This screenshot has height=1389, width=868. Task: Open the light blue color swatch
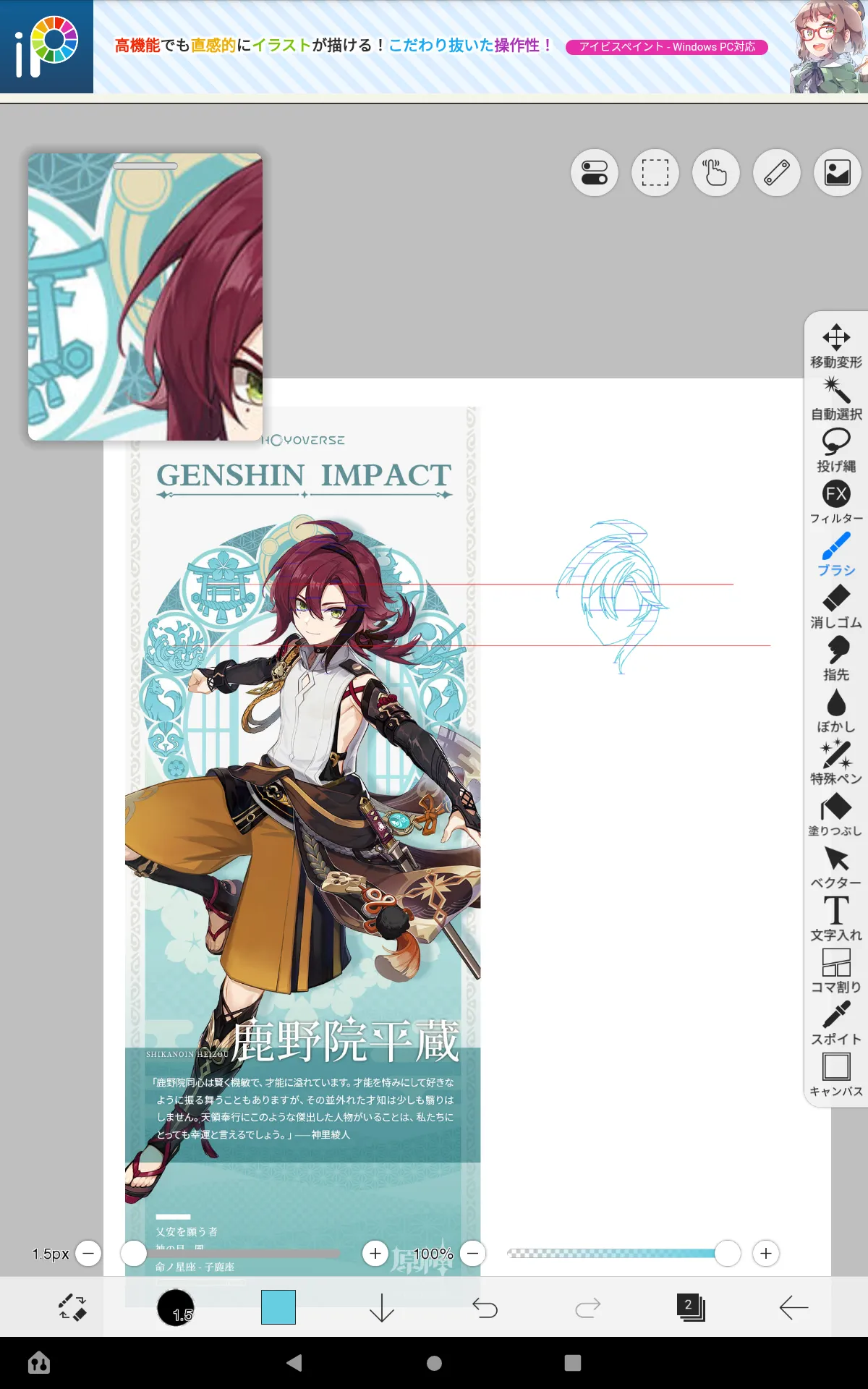(x=278, y=1307)
